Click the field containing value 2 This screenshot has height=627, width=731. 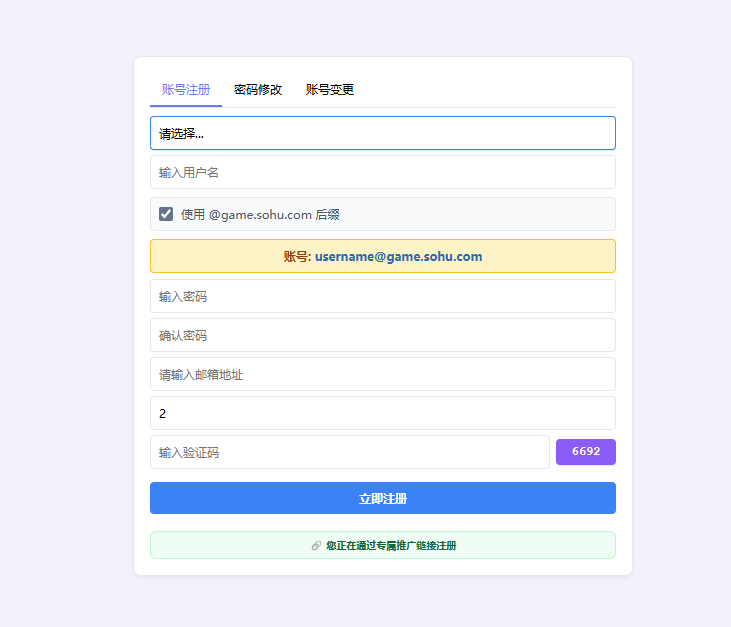(382, 413)
